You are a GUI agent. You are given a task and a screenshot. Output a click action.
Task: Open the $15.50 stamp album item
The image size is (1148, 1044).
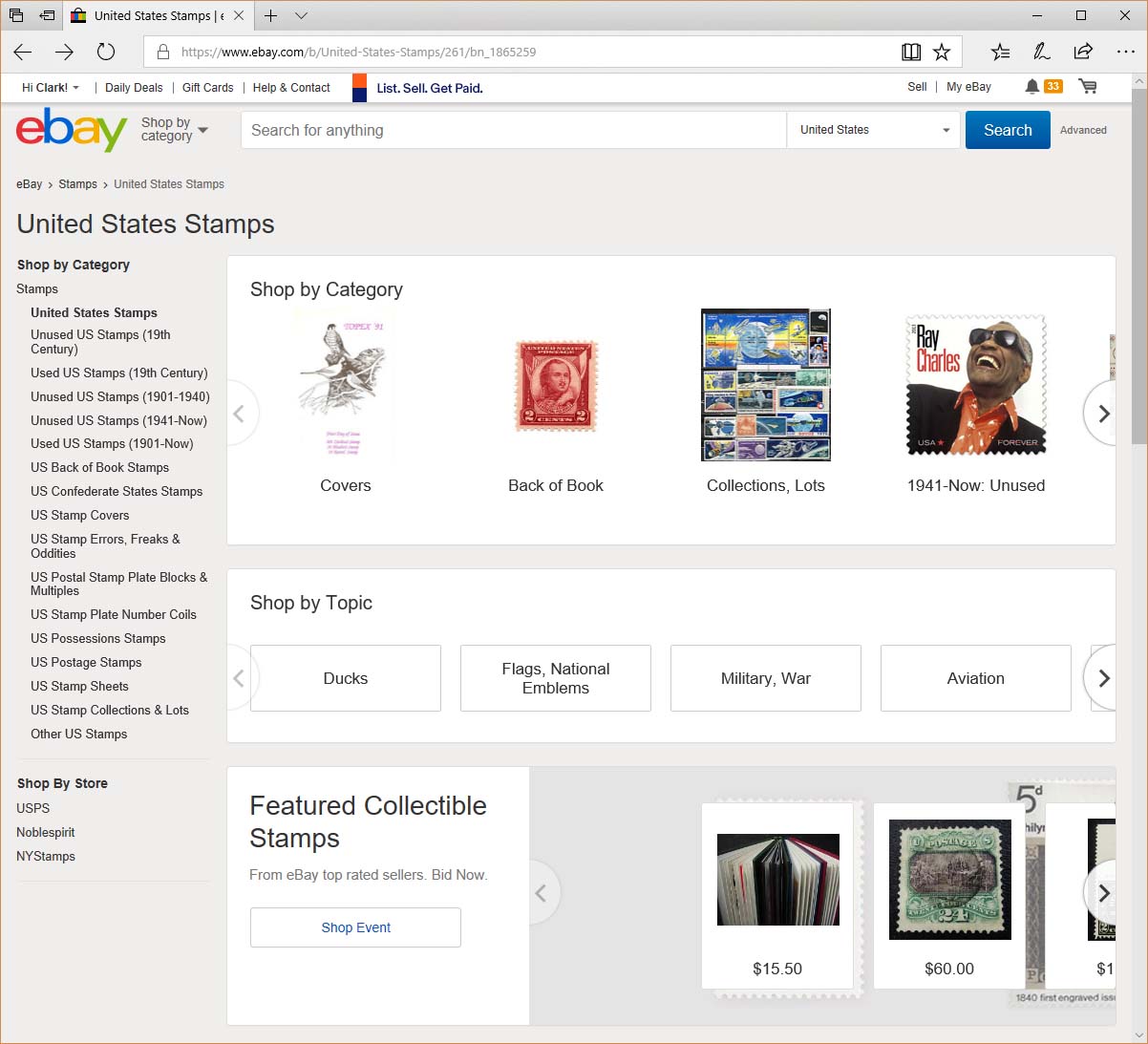[777, 895]
